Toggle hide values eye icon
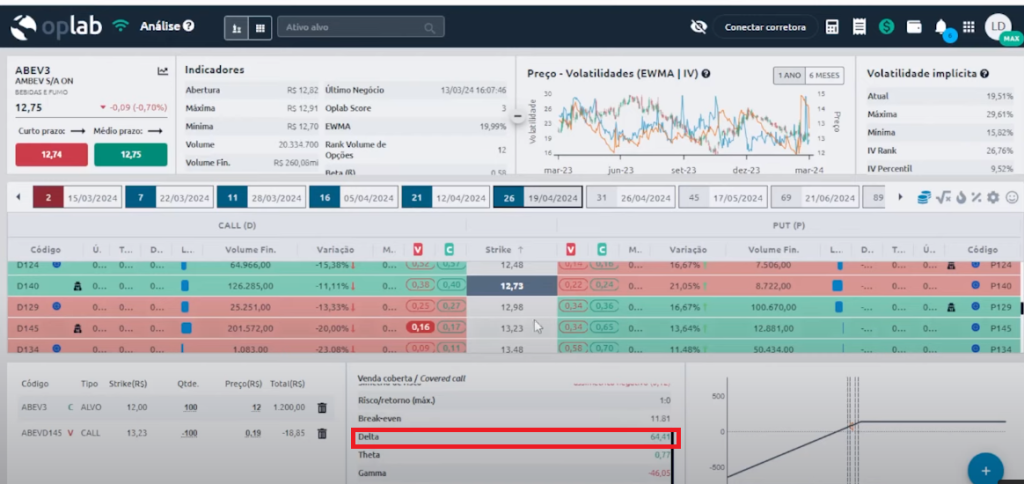The width and height of the screenshot is (1024, 484). tap(698, 27)
